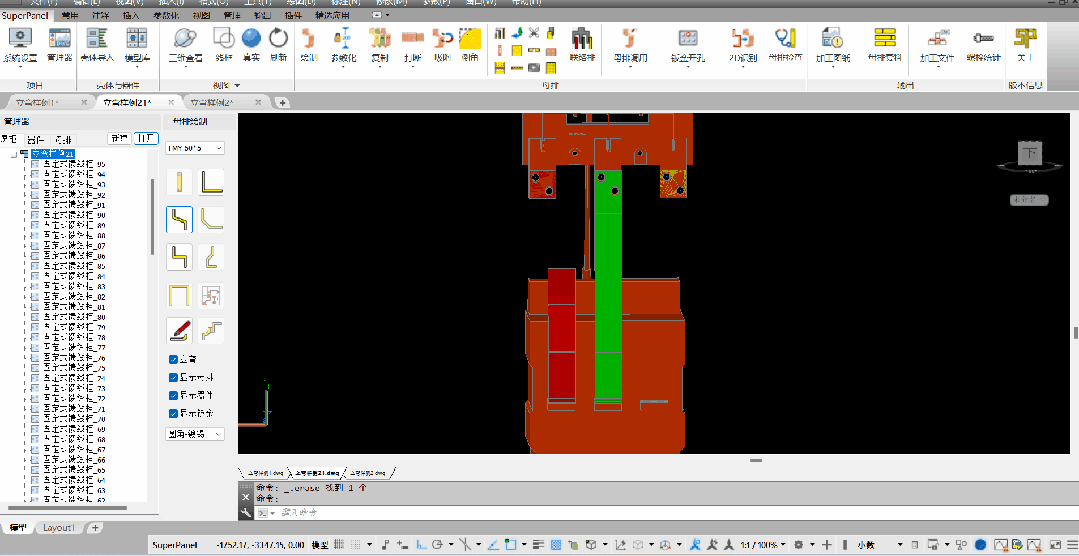Uncheck the bottom checkbox above lower dropdown
This screenshot has height=556, width=1079.
click(x=173, y=413)
